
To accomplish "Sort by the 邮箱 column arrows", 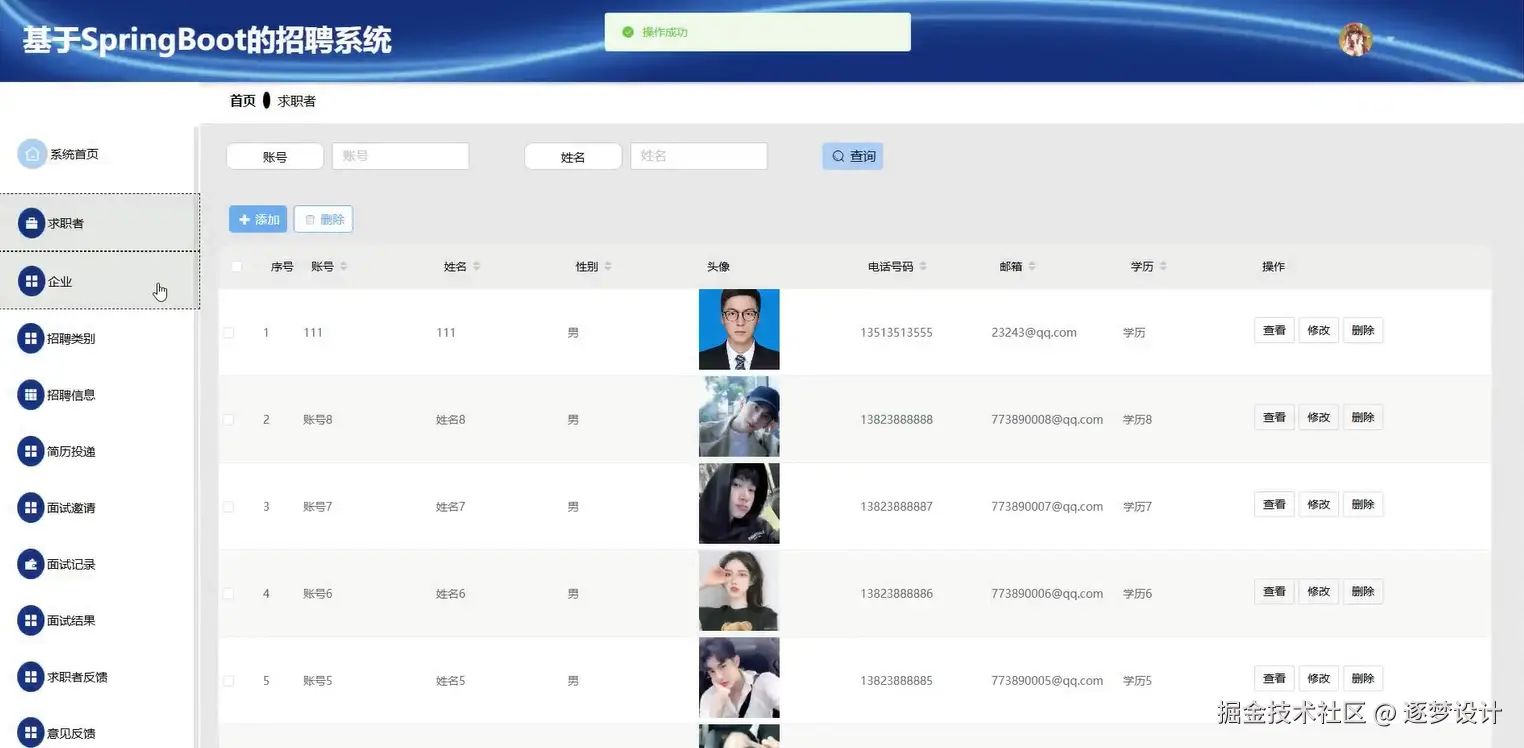I will tap(1032, 266).
